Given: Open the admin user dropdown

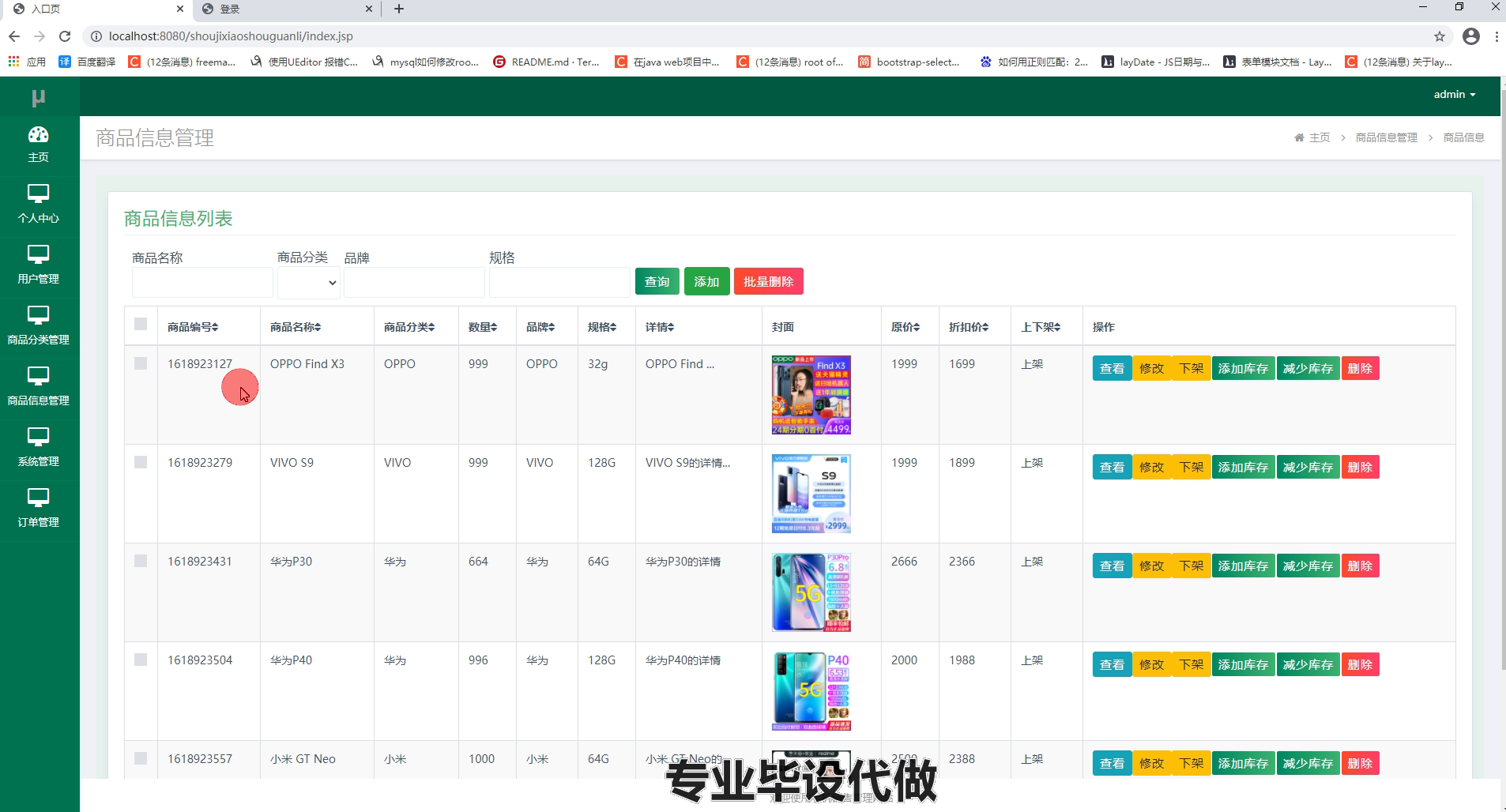Looking at the screenshot, I should tap(1455, 94).
